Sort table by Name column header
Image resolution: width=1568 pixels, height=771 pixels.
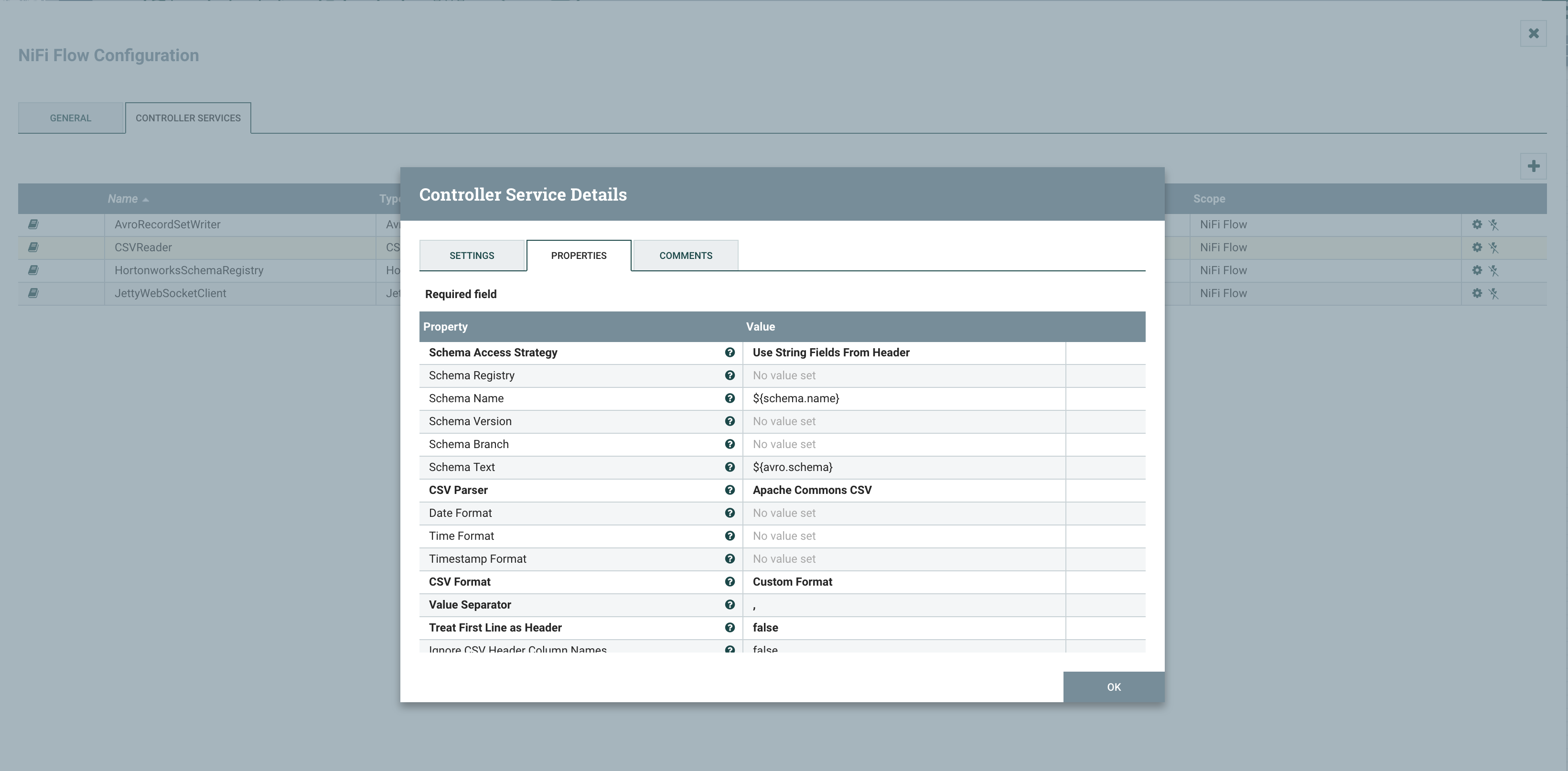[123, 199]
